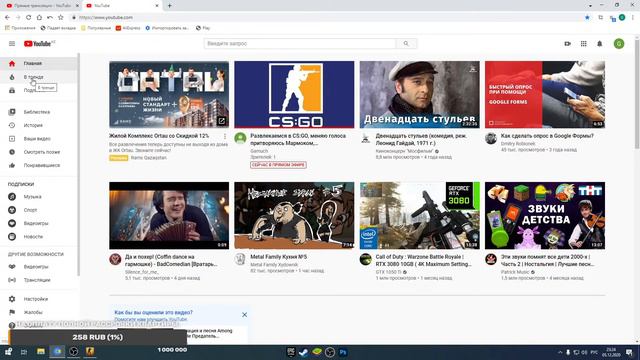Open Библиотека in the sidebar
This screenshot has height=360, width=640.
pyautogui.click(x=39, y=112)
